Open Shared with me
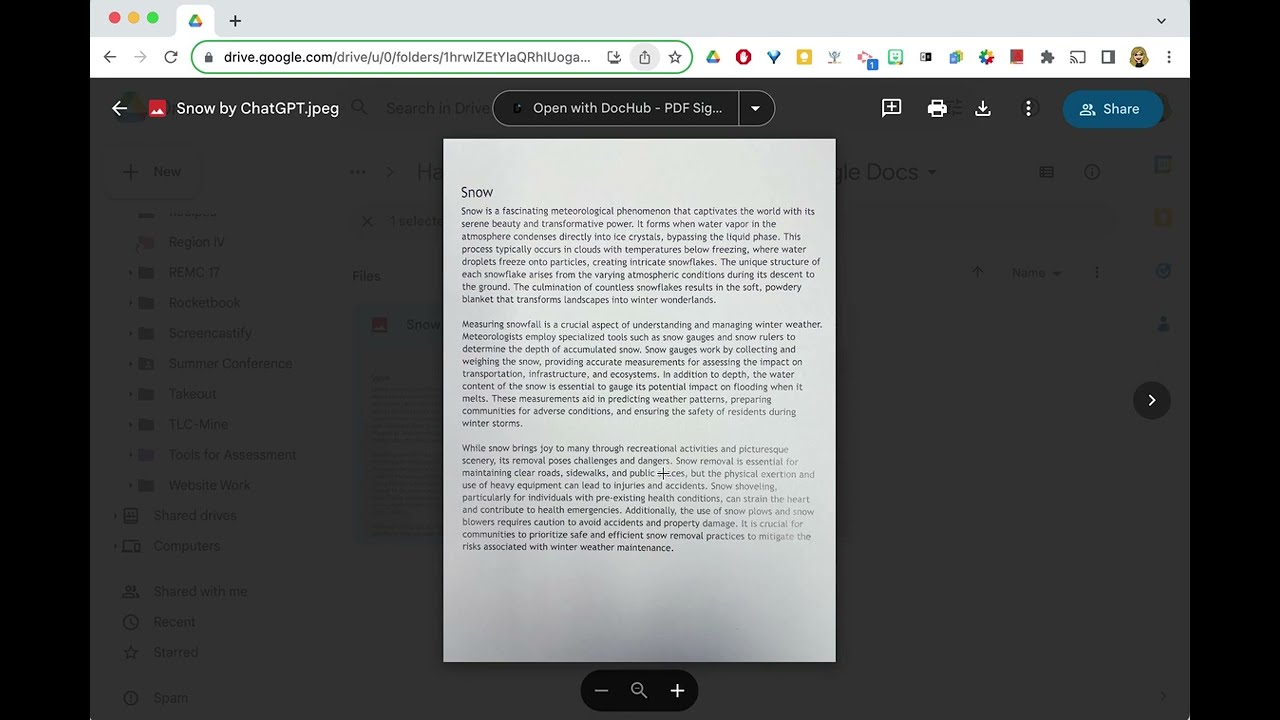1280x720 pixels. (200, 591)
